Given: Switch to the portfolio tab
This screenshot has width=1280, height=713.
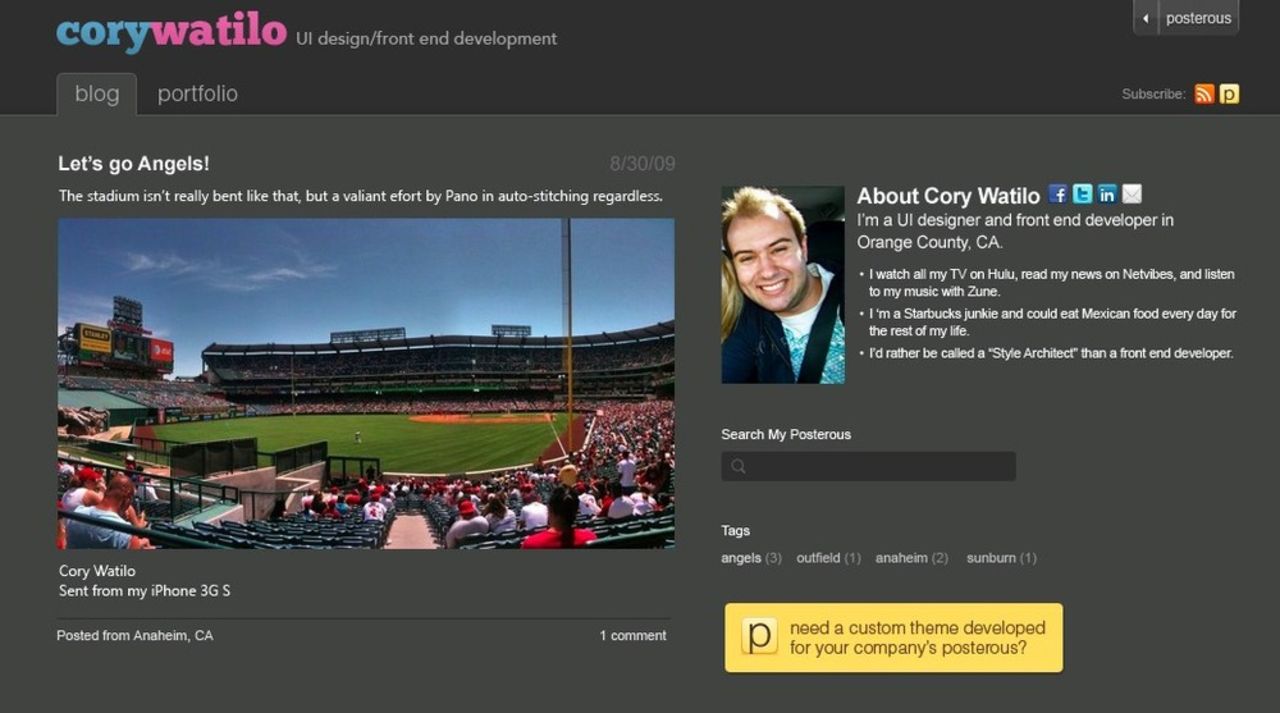Looking at the screenshot, I should click(x=197, y=94).
